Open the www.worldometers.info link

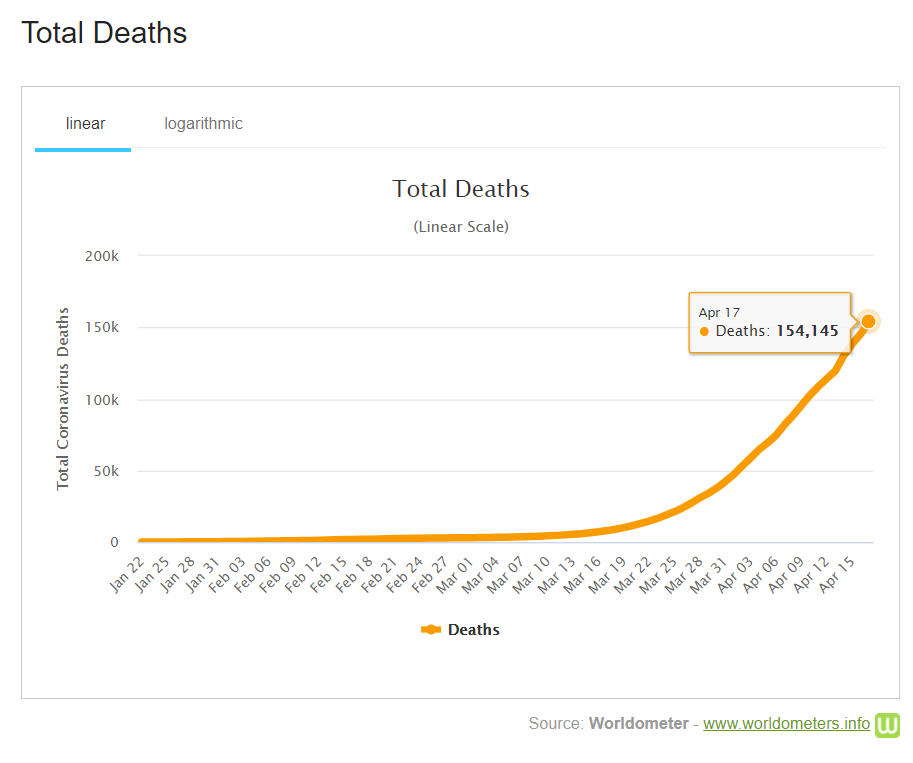click(x=786, y=724)
